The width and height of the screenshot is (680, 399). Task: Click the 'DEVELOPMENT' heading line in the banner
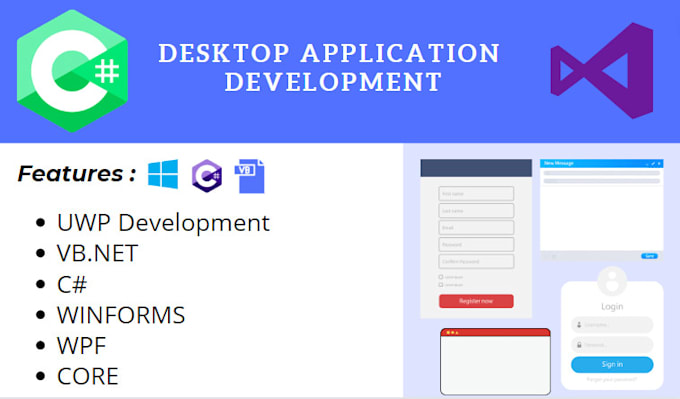(x=333, y=82)
